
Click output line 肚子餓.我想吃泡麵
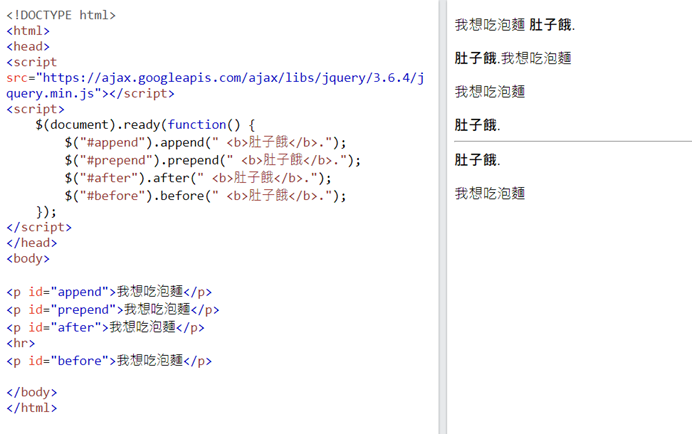(513, 58)
